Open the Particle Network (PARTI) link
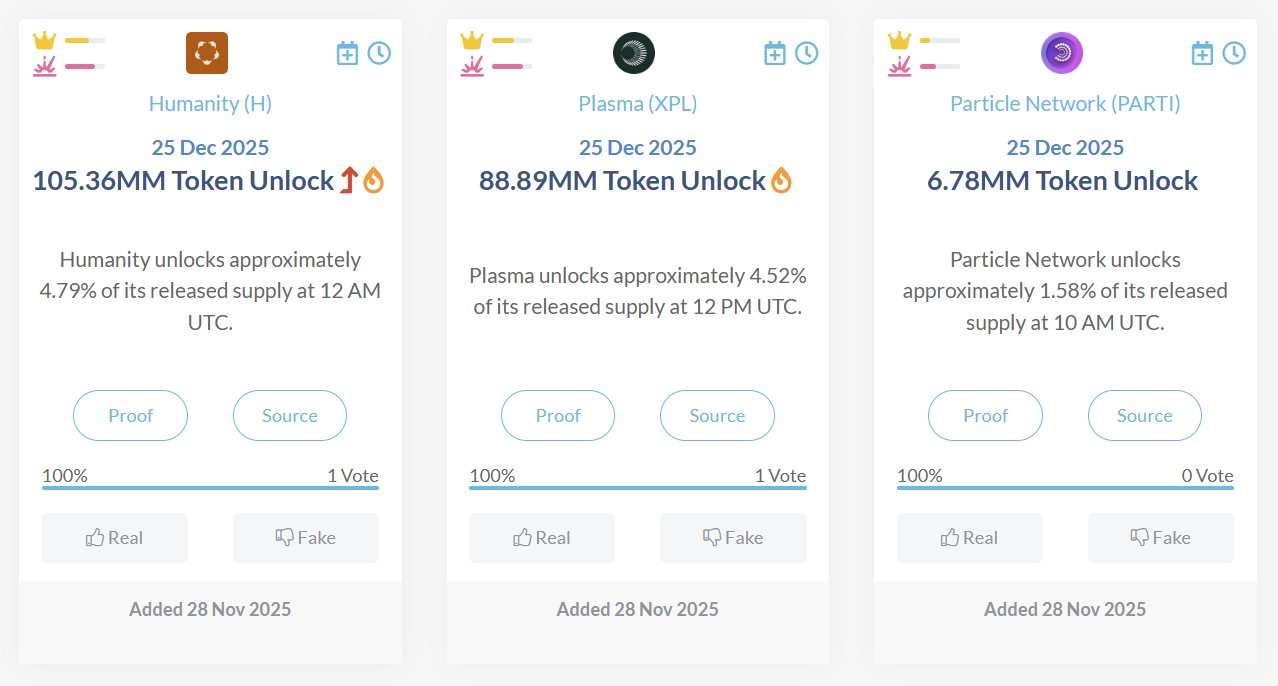The image size is (1278, 686). point(1065,103)
